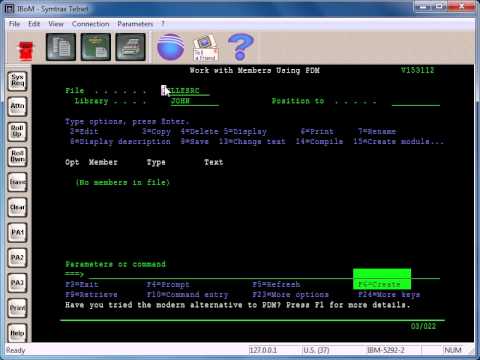Click the 6=Print option text
The width and height of the screenshot is (480, 360).
[317, 132]
